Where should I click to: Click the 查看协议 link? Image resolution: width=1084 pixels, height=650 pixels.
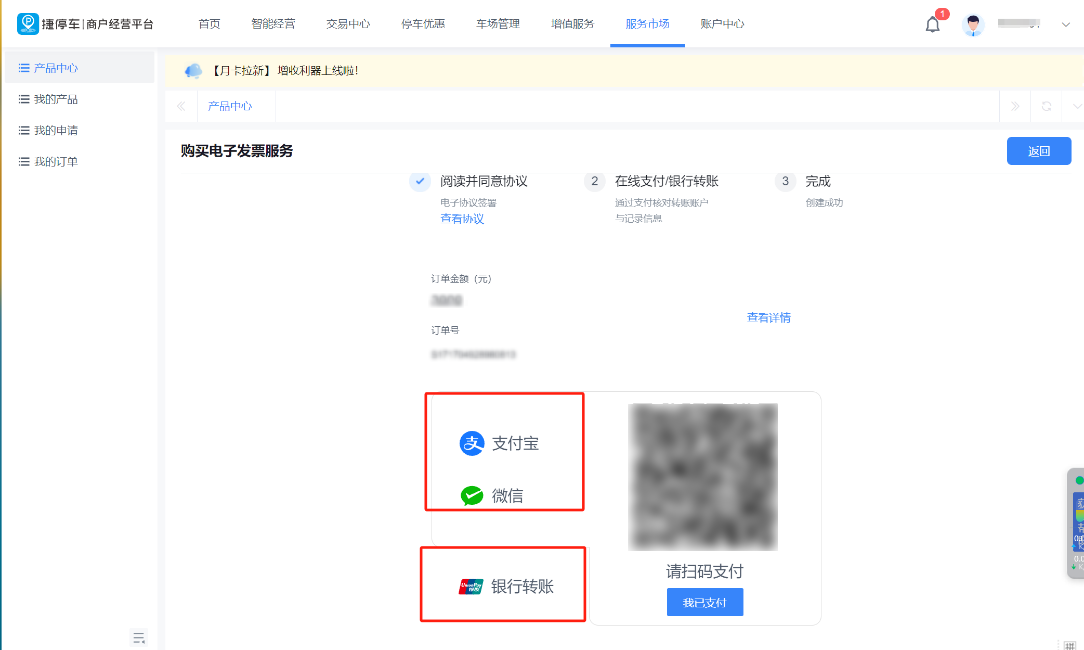tap(462, 218)
